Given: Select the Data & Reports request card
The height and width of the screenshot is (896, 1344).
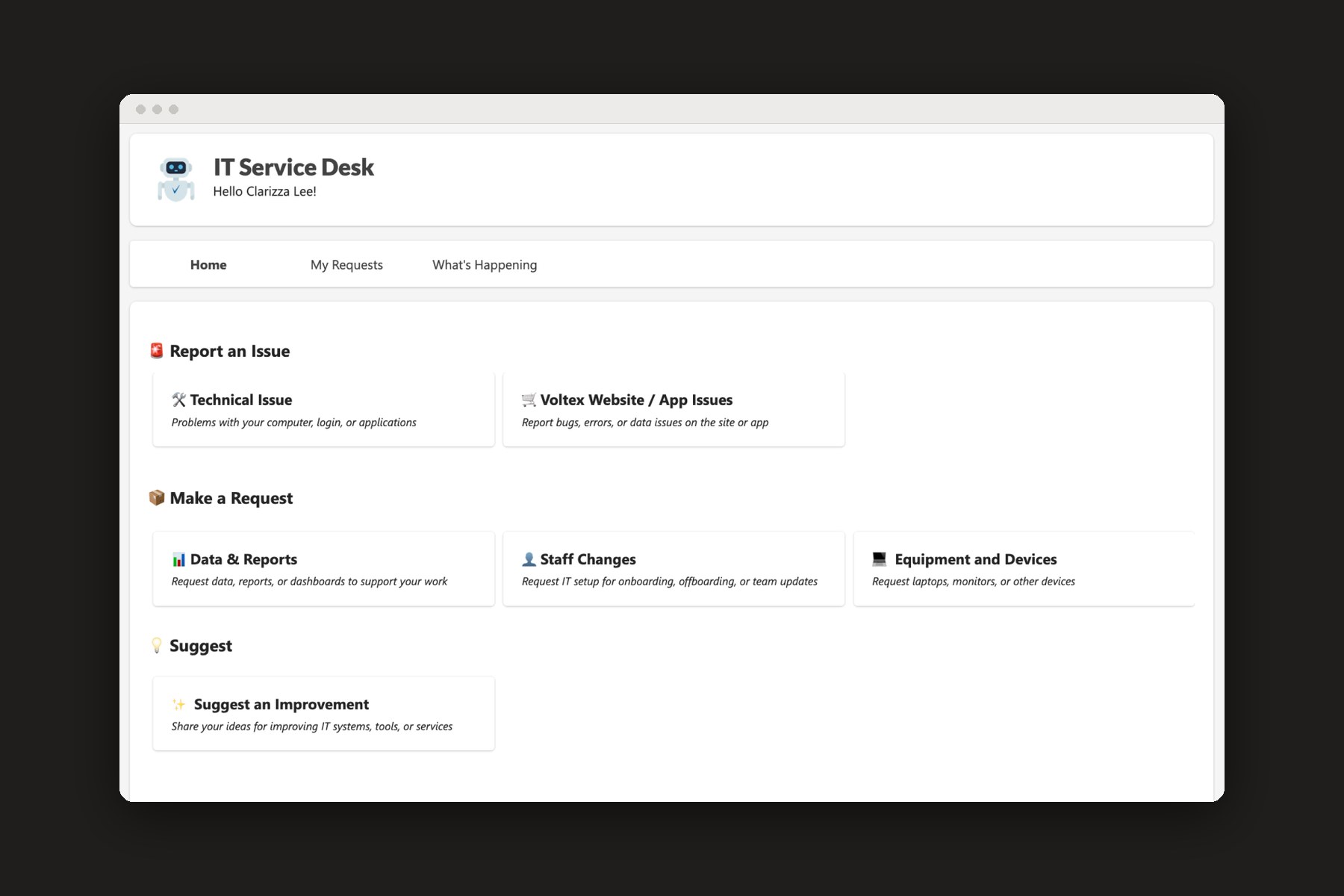Looking at the screenshot, I should coord(323,568).
